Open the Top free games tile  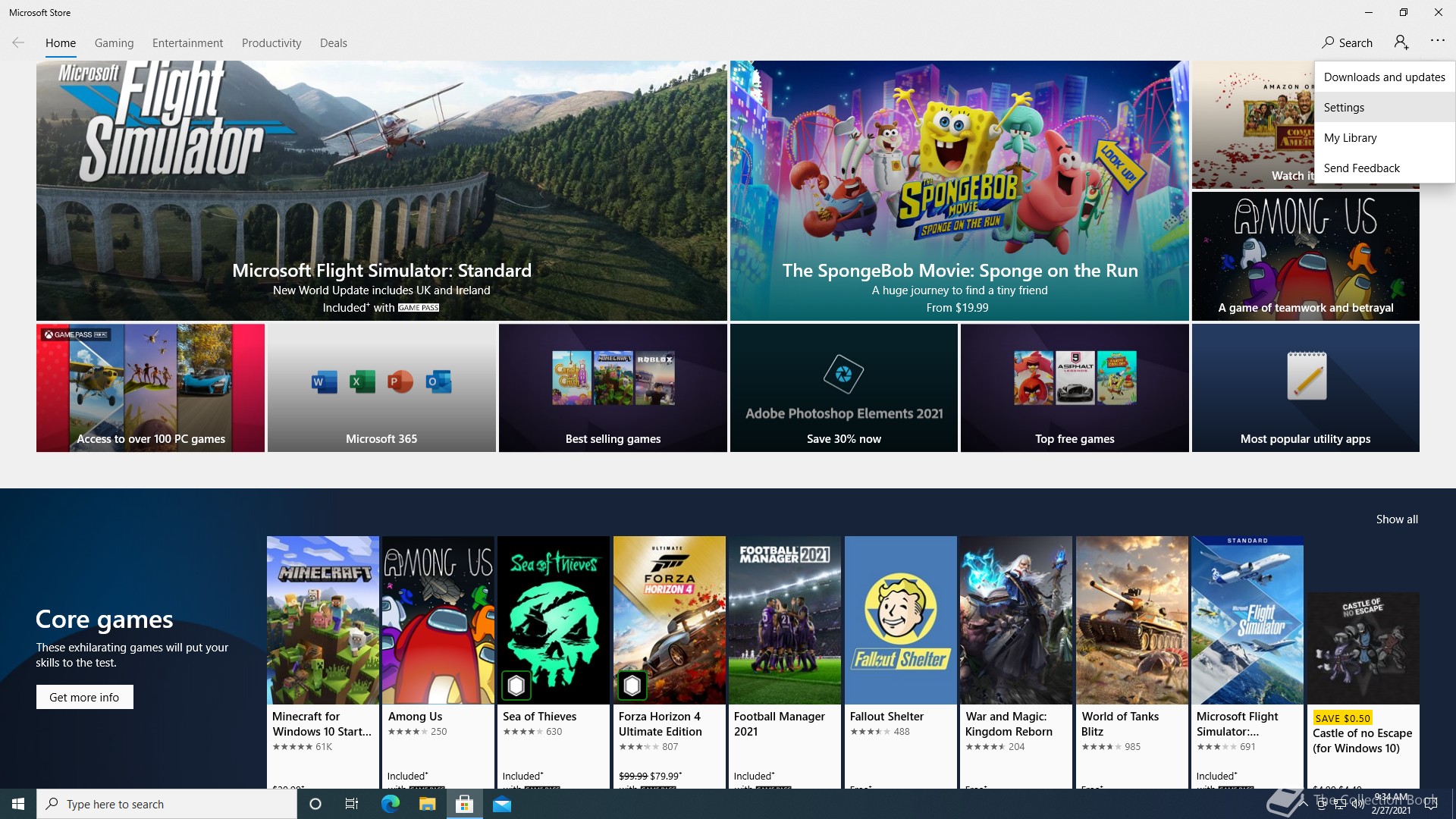point(1075,388)
